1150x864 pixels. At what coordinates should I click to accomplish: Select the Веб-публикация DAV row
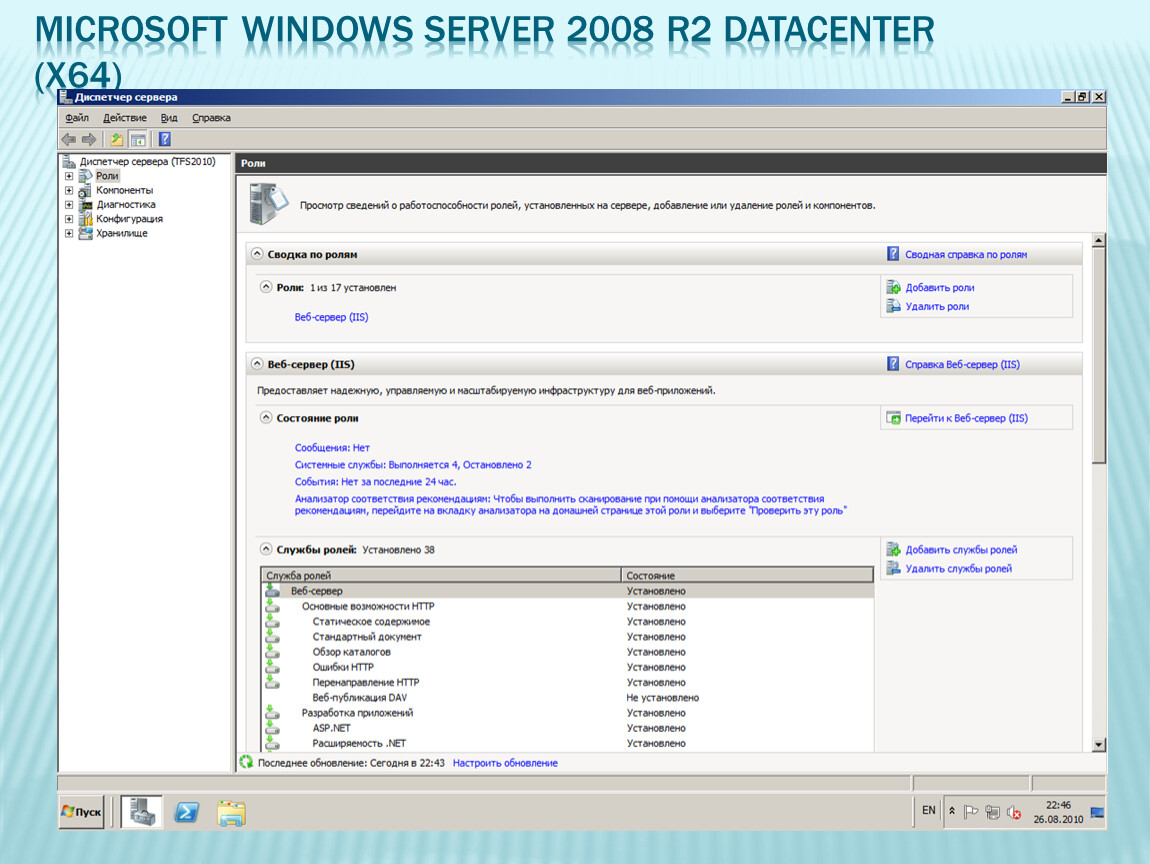coord(568,698)
